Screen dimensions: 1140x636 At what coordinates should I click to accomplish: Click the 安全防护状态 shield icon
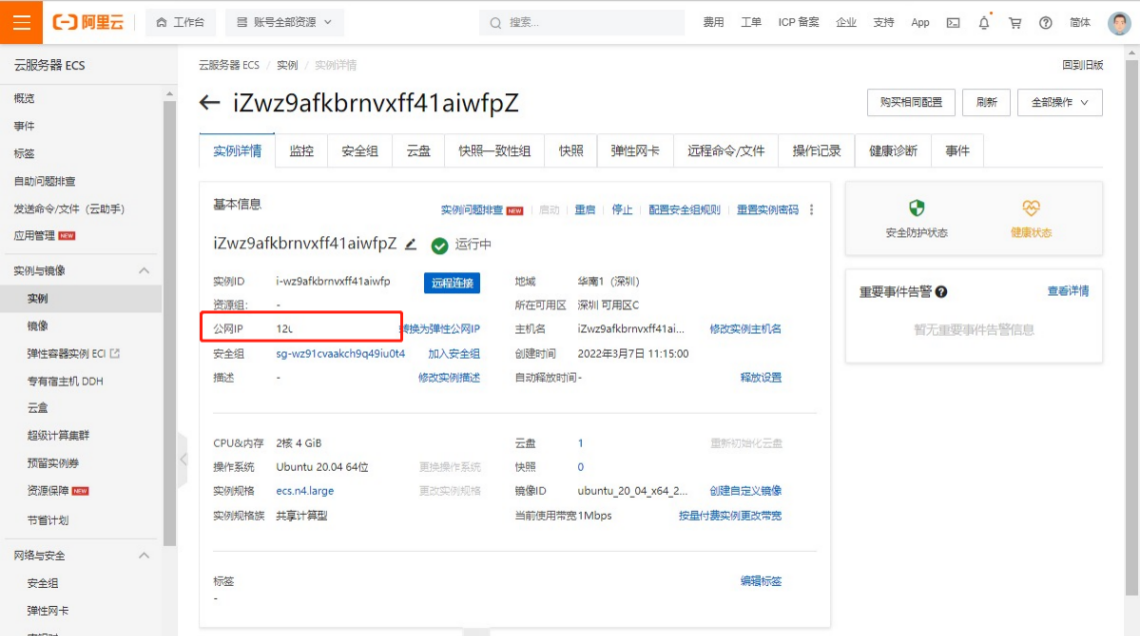[916, 208]
